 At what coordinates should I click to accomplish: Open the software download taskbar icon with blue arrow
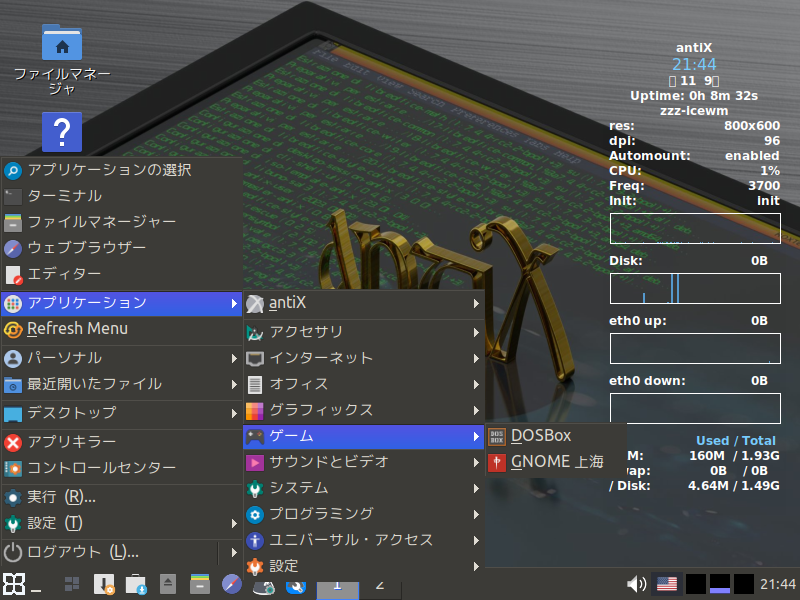136,585
